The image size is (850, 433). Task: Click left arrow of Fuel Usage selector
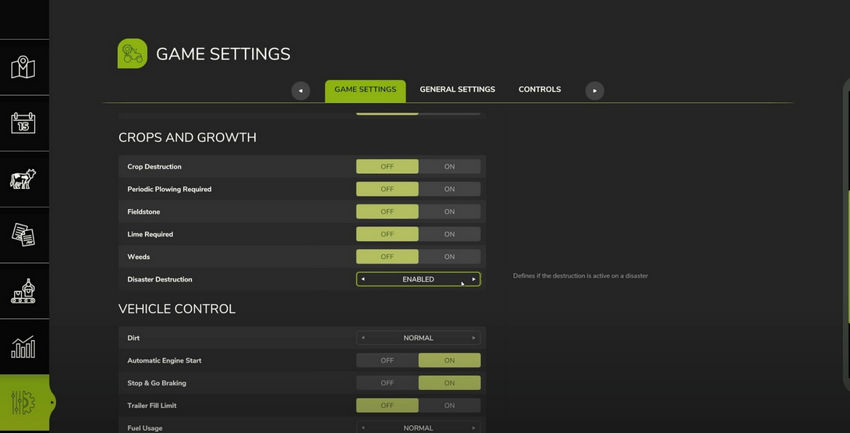click(363, 428)
